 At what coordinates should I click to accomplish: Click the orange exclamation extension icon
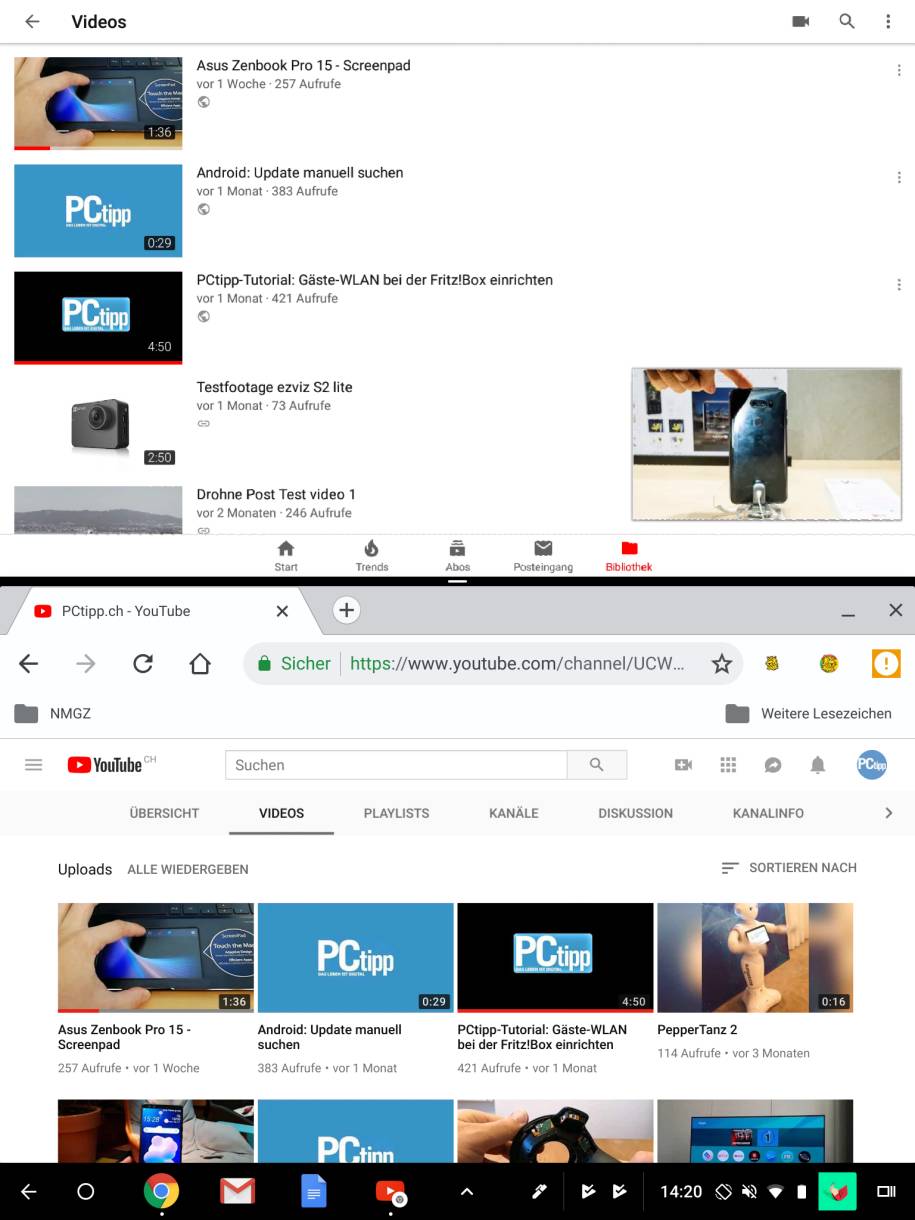pos(886,663)
